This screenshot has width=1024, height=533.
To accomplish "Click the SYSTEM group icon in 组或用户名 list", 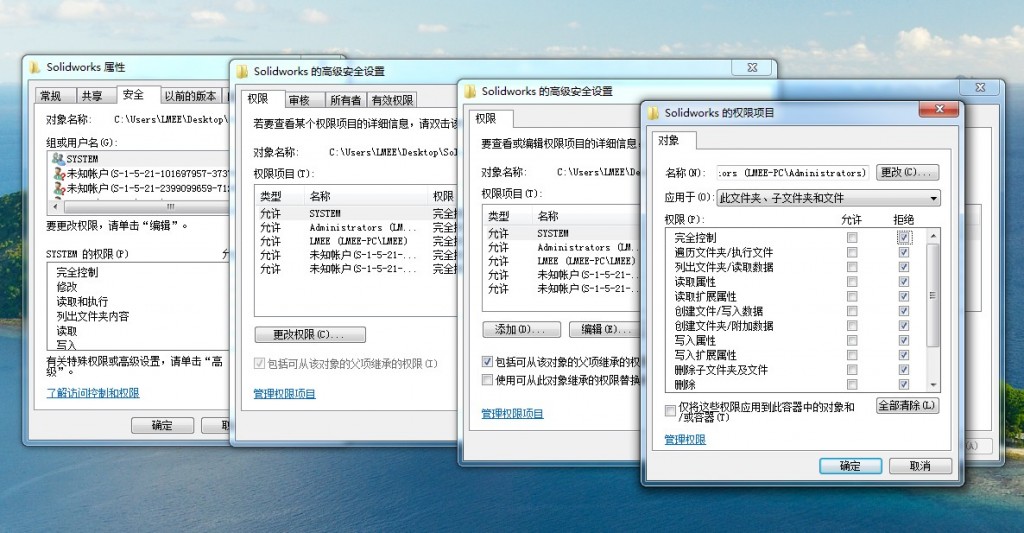I will (x=58, y=159).
